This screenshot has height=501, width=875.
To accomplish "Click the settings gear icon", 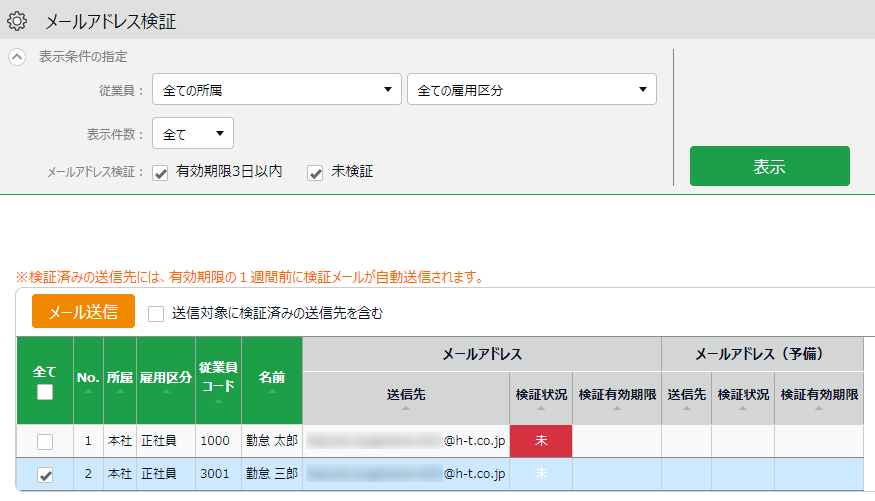I will pos(17,19).
